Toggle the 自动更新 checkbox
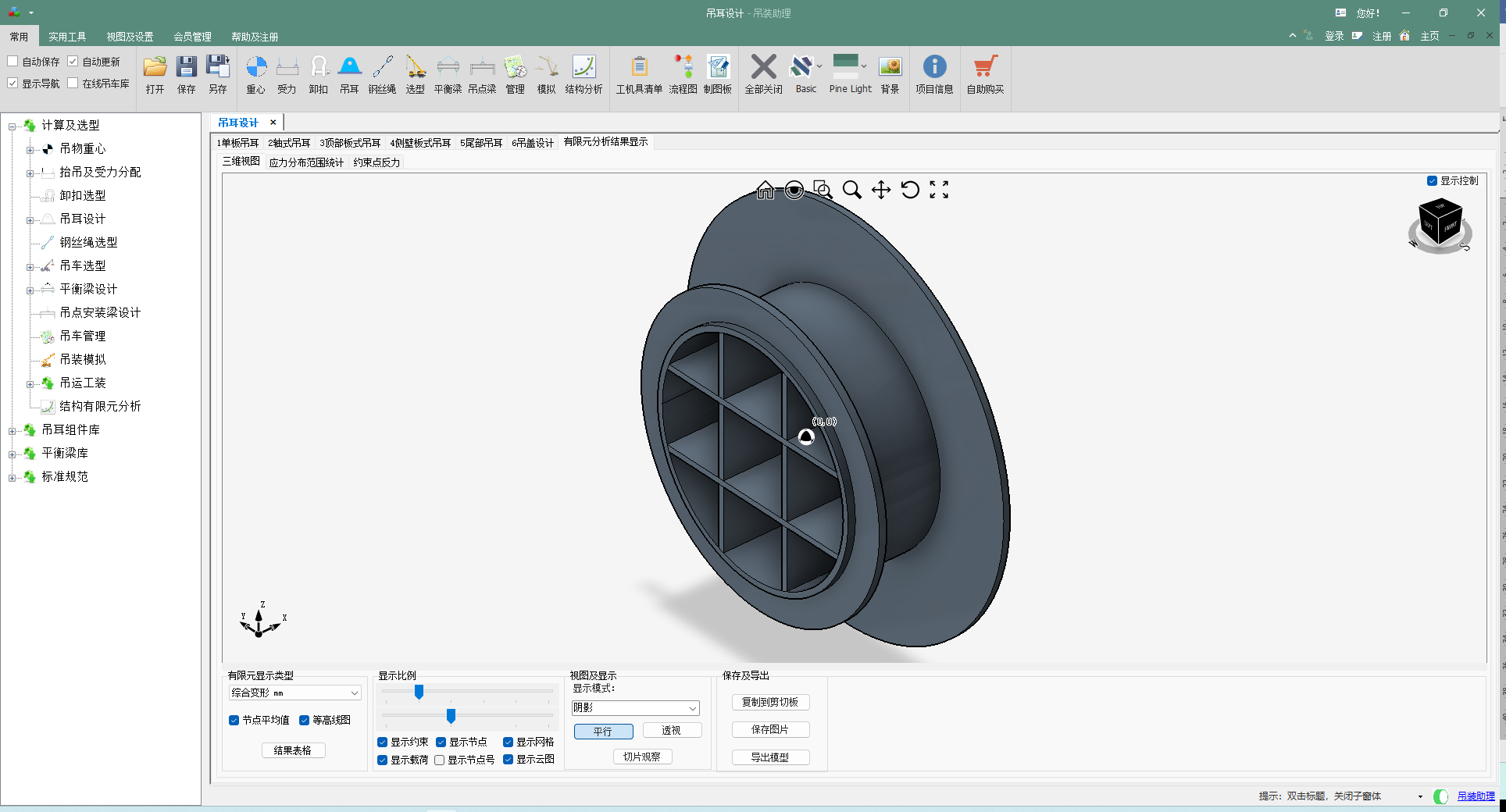This screenshot has width=1506, height=812. click(73, 61)
